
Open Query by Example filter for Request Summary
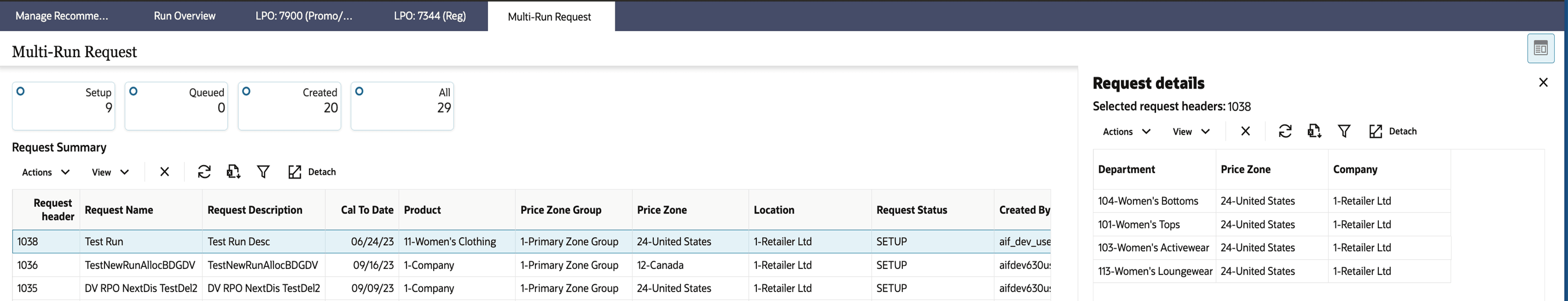click(263, 172)
